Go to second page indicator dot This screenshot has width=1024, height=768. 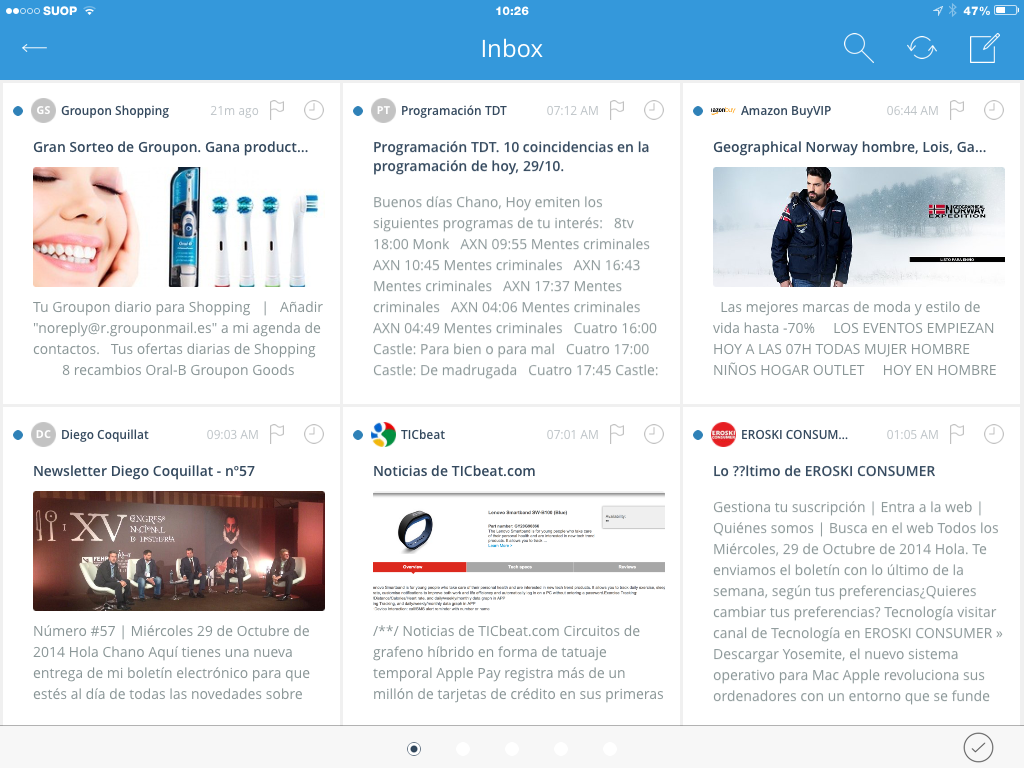click(x=463, y=748)
